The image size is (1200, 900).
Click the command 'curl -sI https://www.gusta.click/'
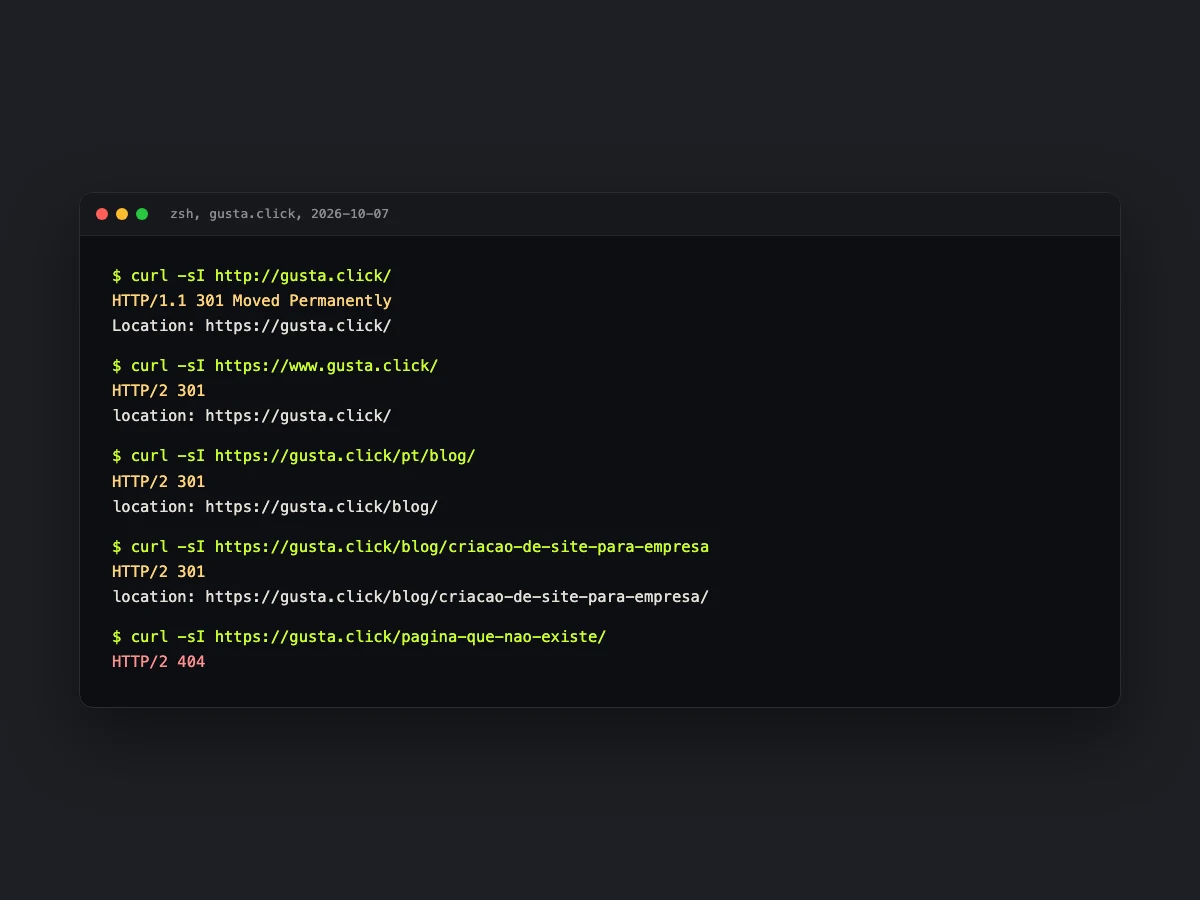284,365
